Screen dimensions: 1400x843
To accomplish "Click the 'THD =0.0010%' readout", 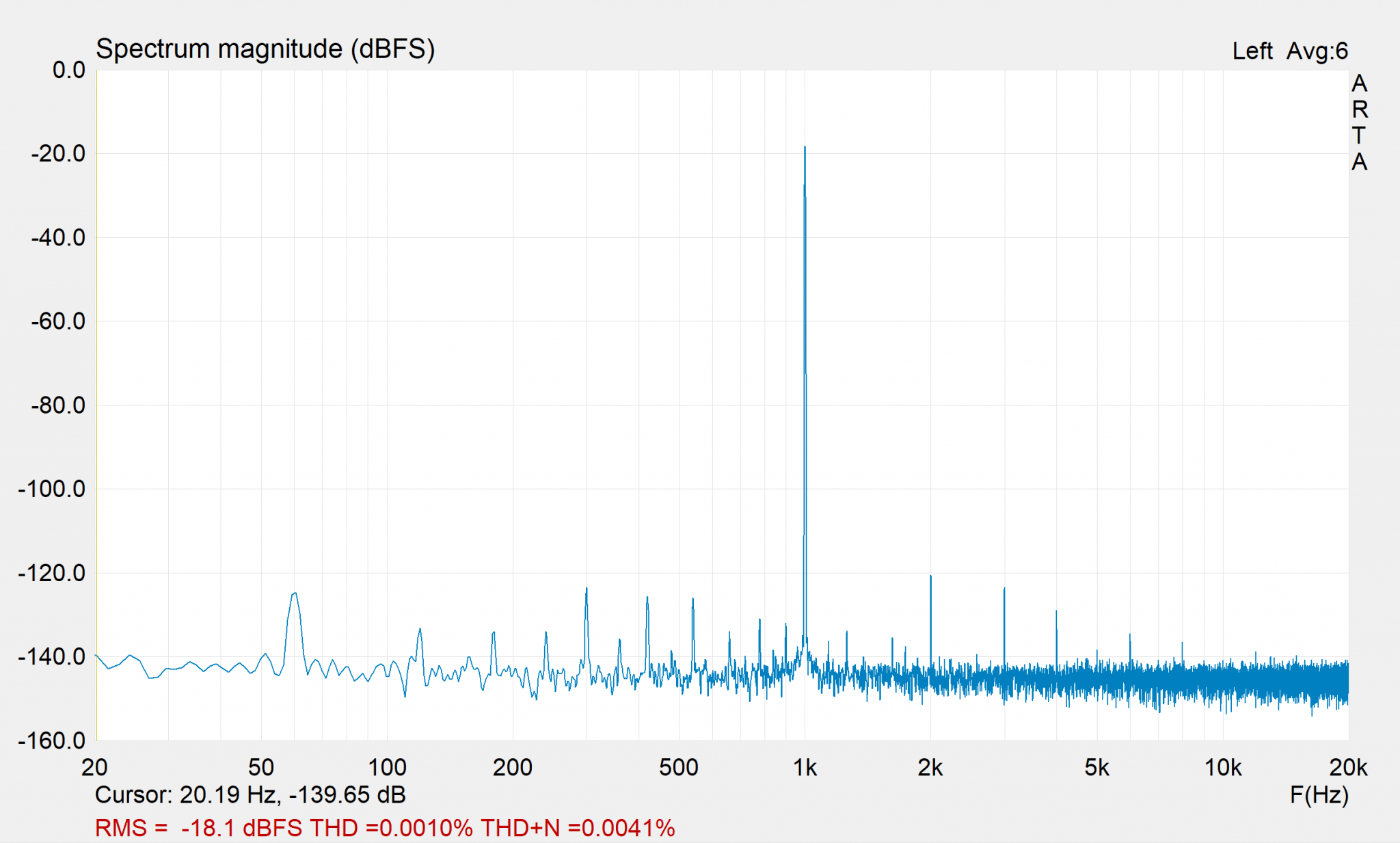I will (392, 829).
